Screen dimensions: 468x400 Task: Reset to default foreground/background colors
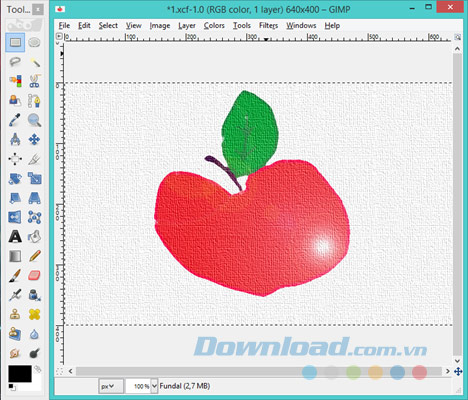[x=11, y=386]
